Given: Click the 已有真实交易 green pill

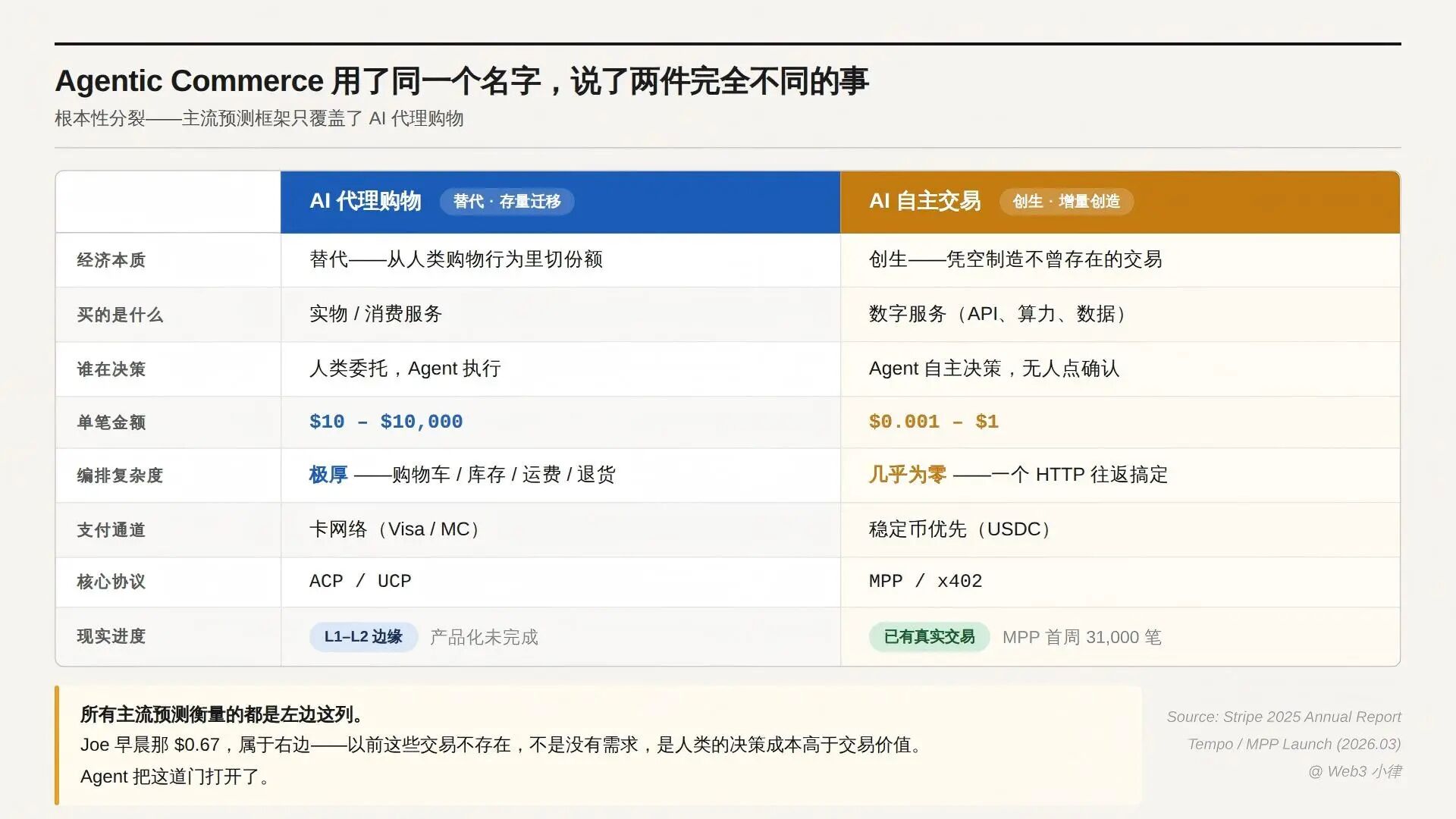Looking at the screenshot, I should click(929, 637).
